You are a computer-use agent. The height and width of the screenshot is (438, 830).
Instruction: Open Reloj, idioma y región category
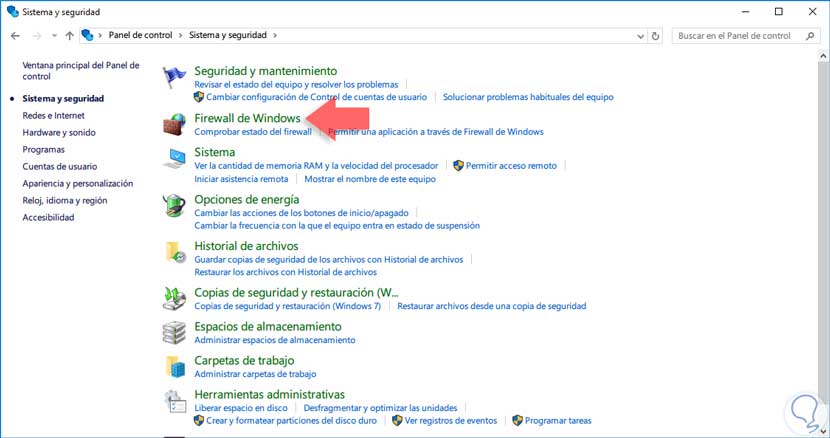coord(65,200)
